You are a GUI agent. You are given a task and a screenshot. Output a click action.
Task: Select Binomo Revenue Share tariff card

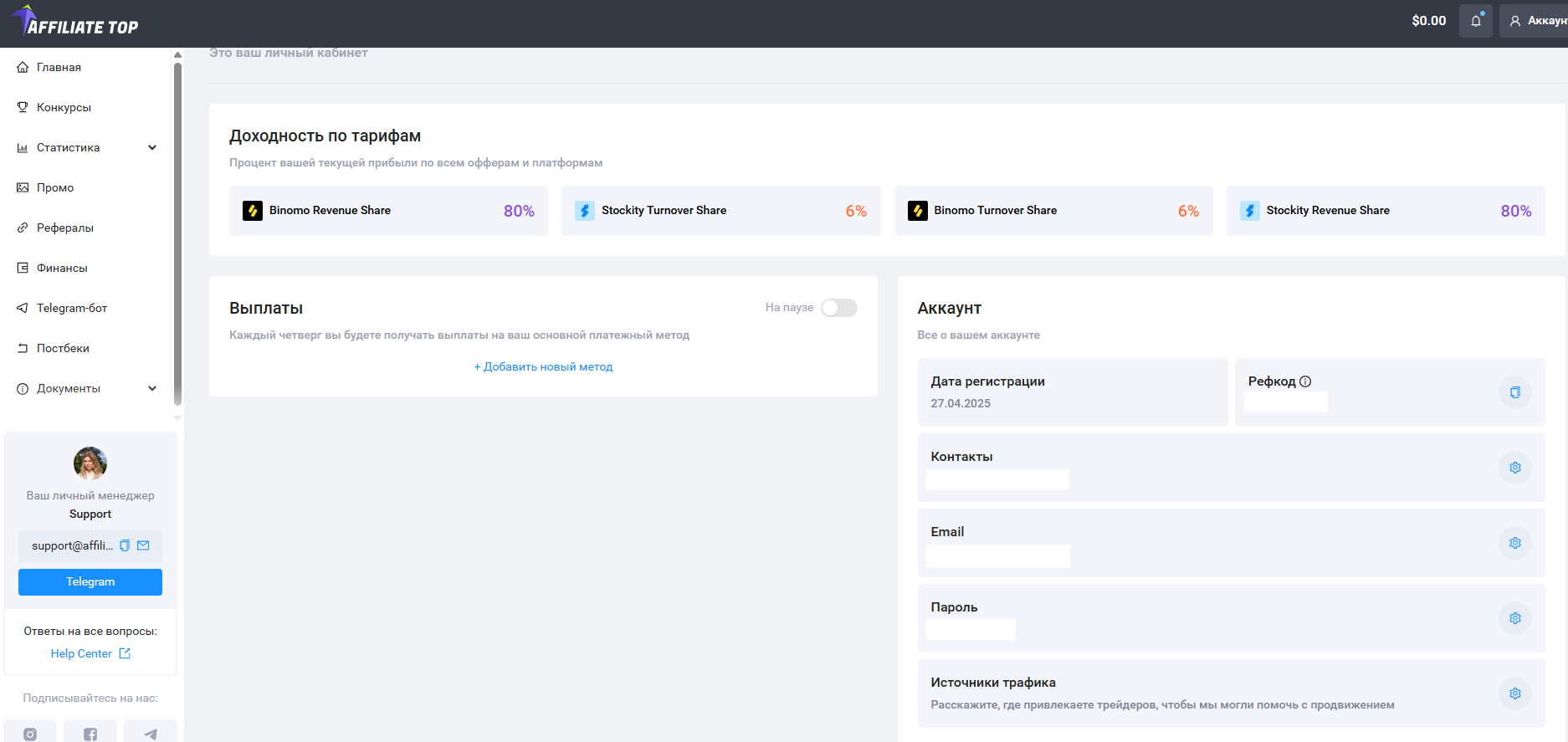point(388,211)
